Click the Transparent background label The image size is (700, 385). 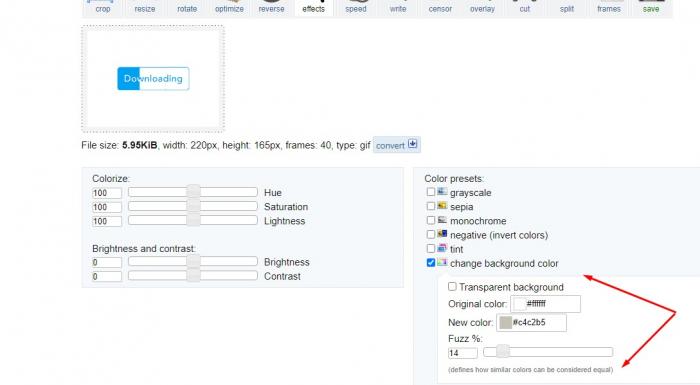pyautogui.click(x=511, y=287)
